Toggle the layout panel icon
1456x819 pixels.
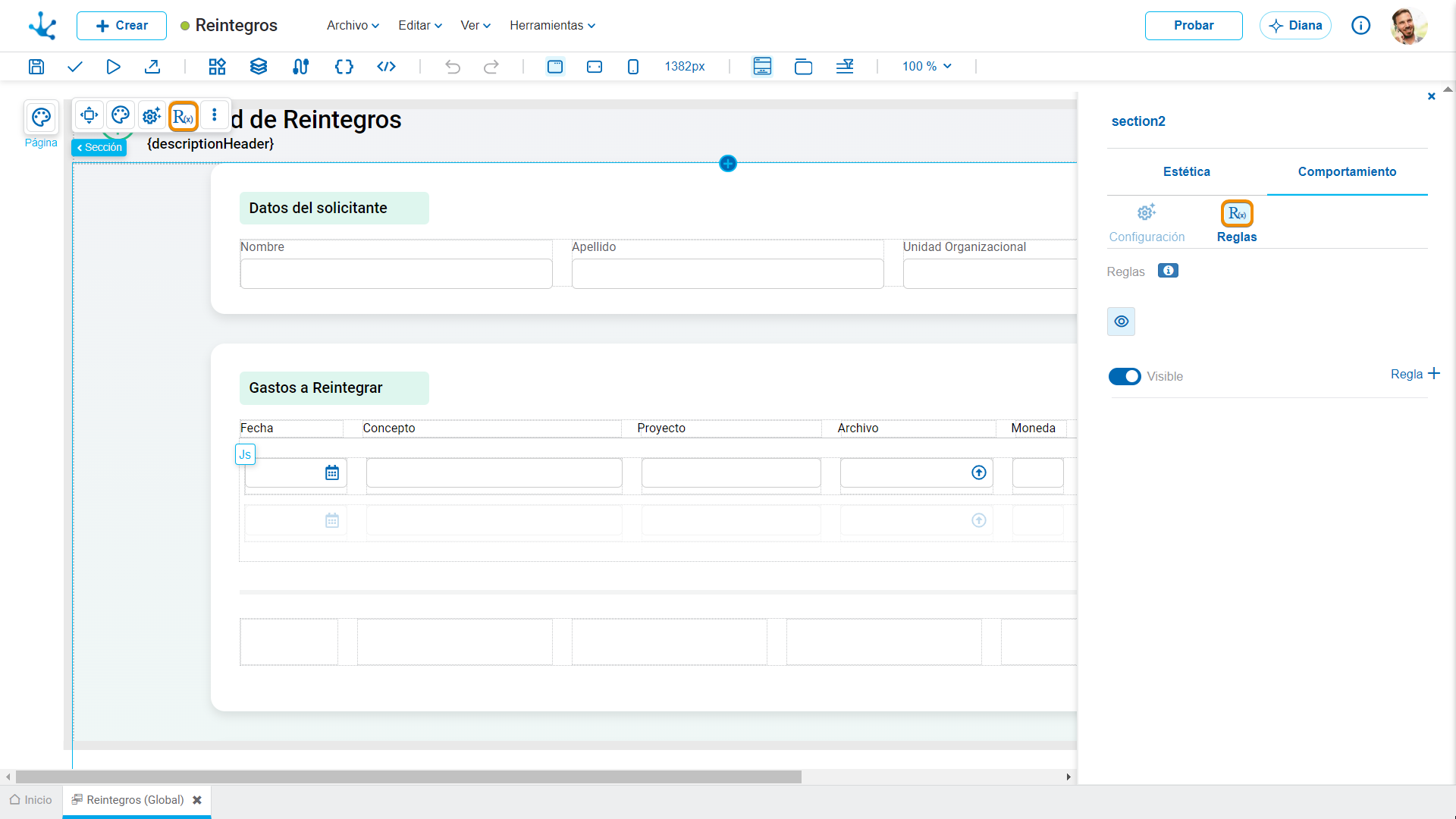point(762,67)
